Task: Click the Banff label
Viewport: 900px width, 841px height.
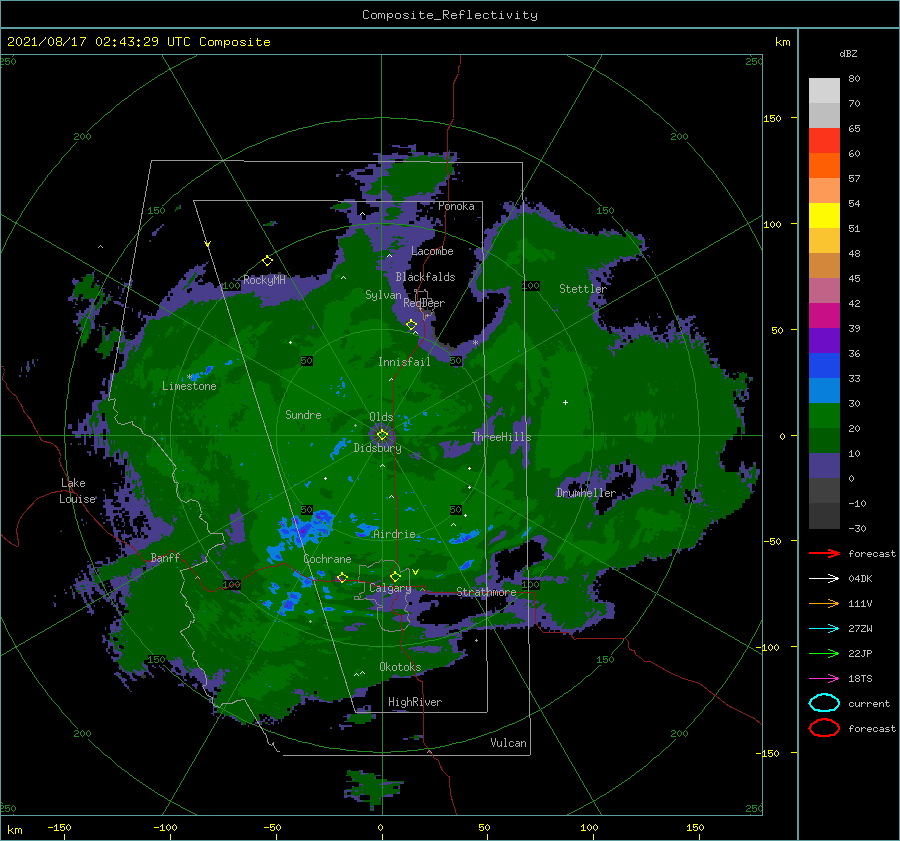Action: pos(165,557)
